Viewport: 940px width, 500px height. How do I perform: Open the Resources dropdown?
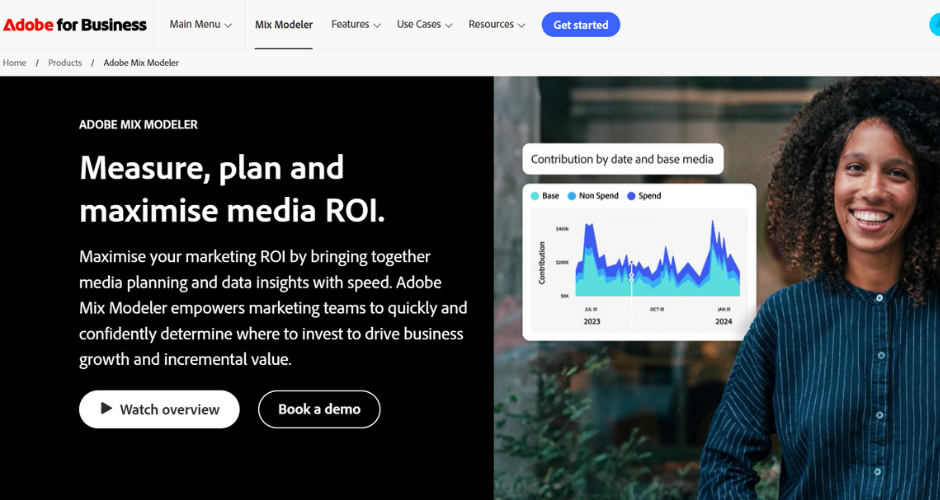pos(496,24)
